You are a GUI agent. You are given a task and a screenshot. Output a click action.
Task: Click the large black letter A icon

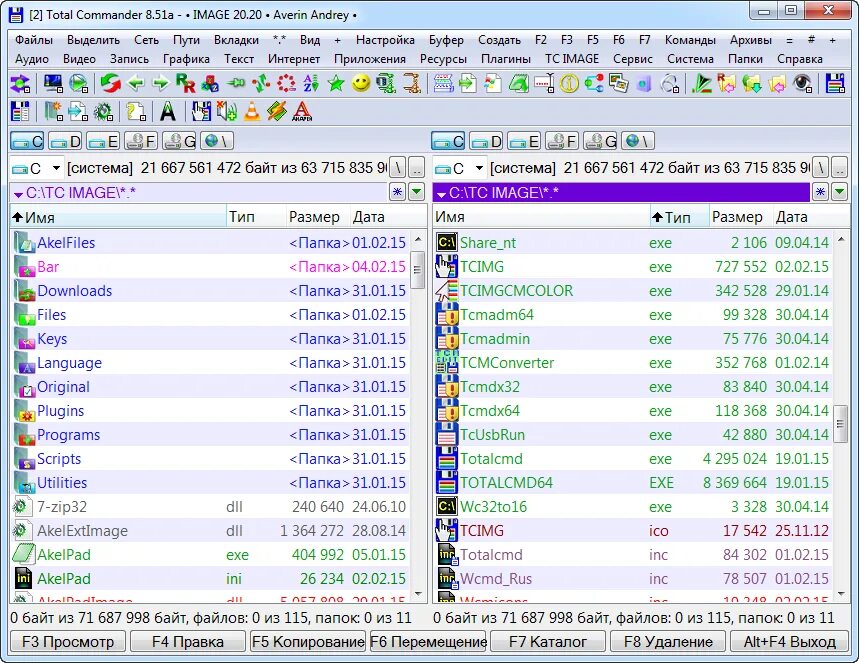[168, 111]
